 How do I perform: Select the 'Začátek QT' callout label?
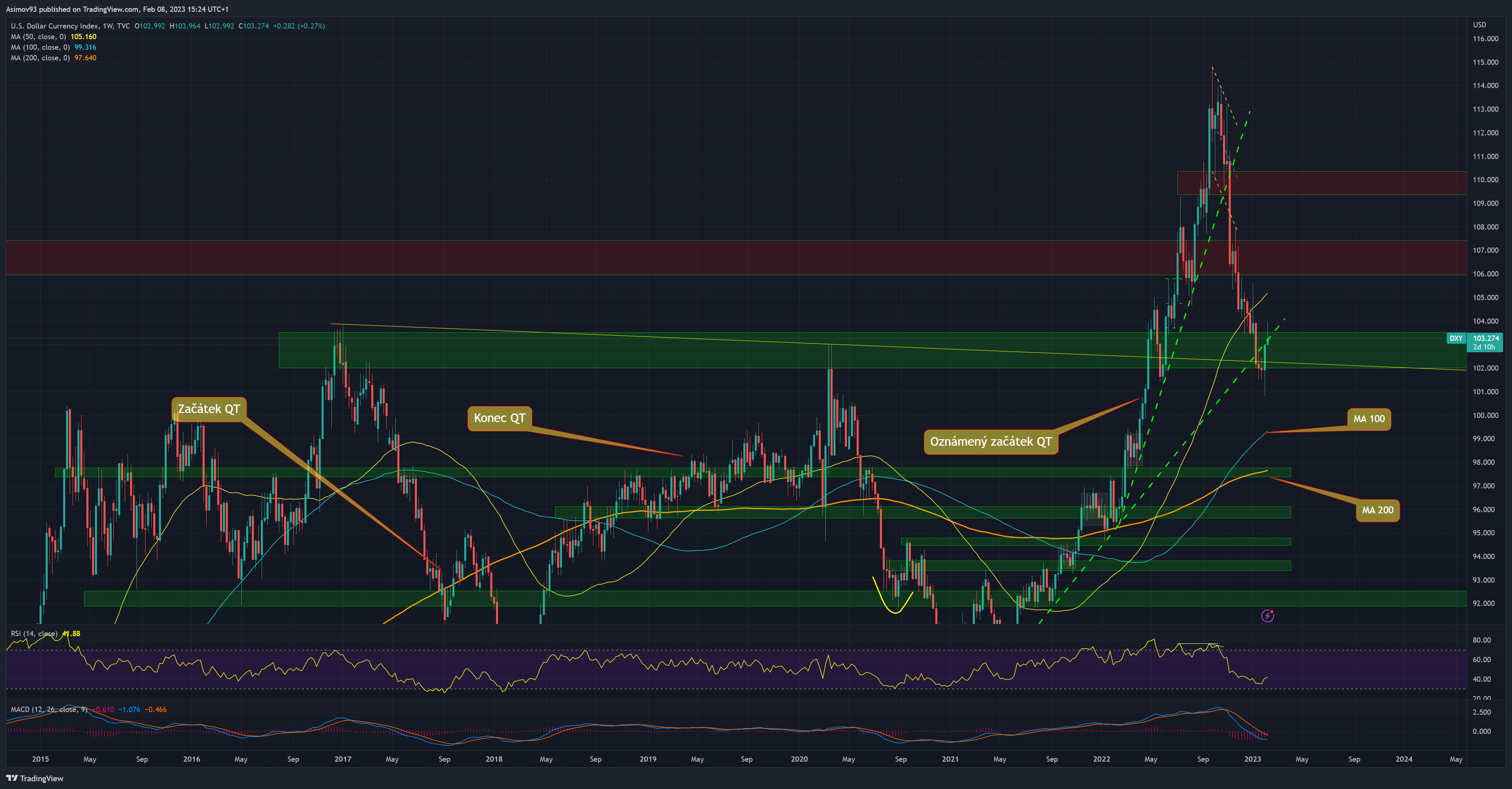click(x=208, y=409)
